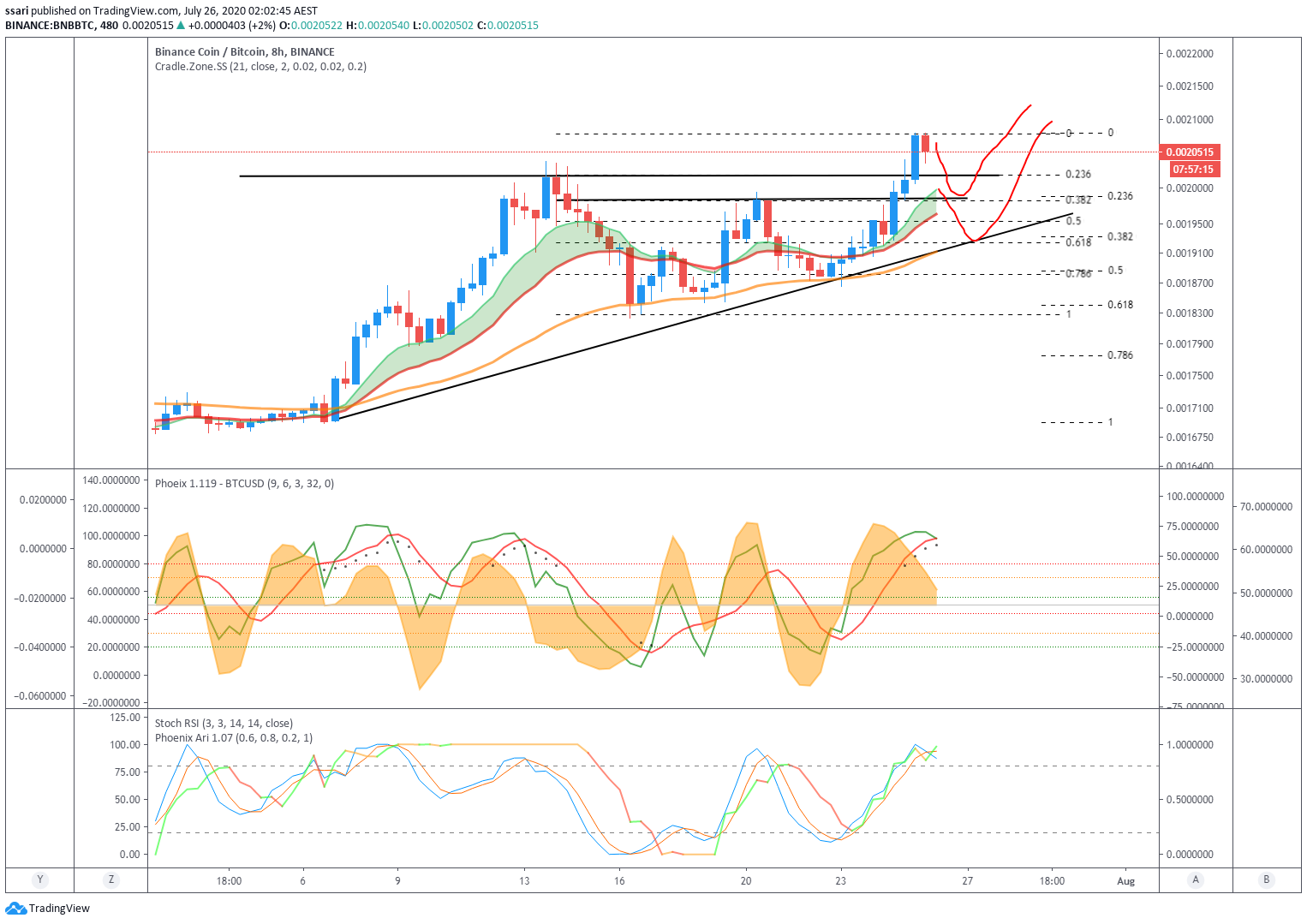Screen dimensions: 1307x924
Task: Select the Phoeix 1.119 - BTCUSD indicator legend
Action: pyautogui.click(x=244, y=484)
